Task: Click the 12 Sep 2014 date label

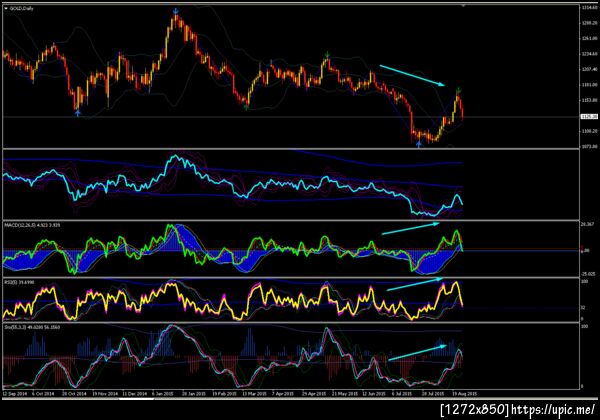Action: 15,393
